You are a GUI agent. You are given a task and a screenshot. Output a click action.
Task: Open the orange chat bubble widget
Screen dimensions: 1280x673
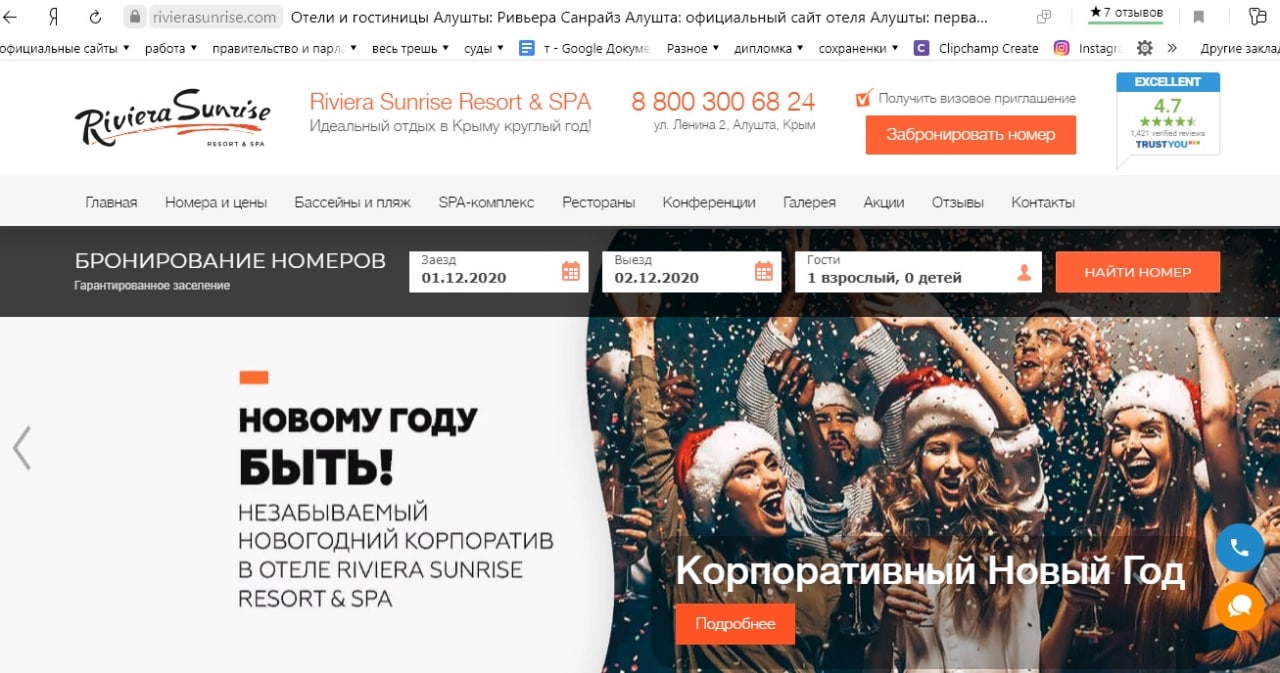1240,606
